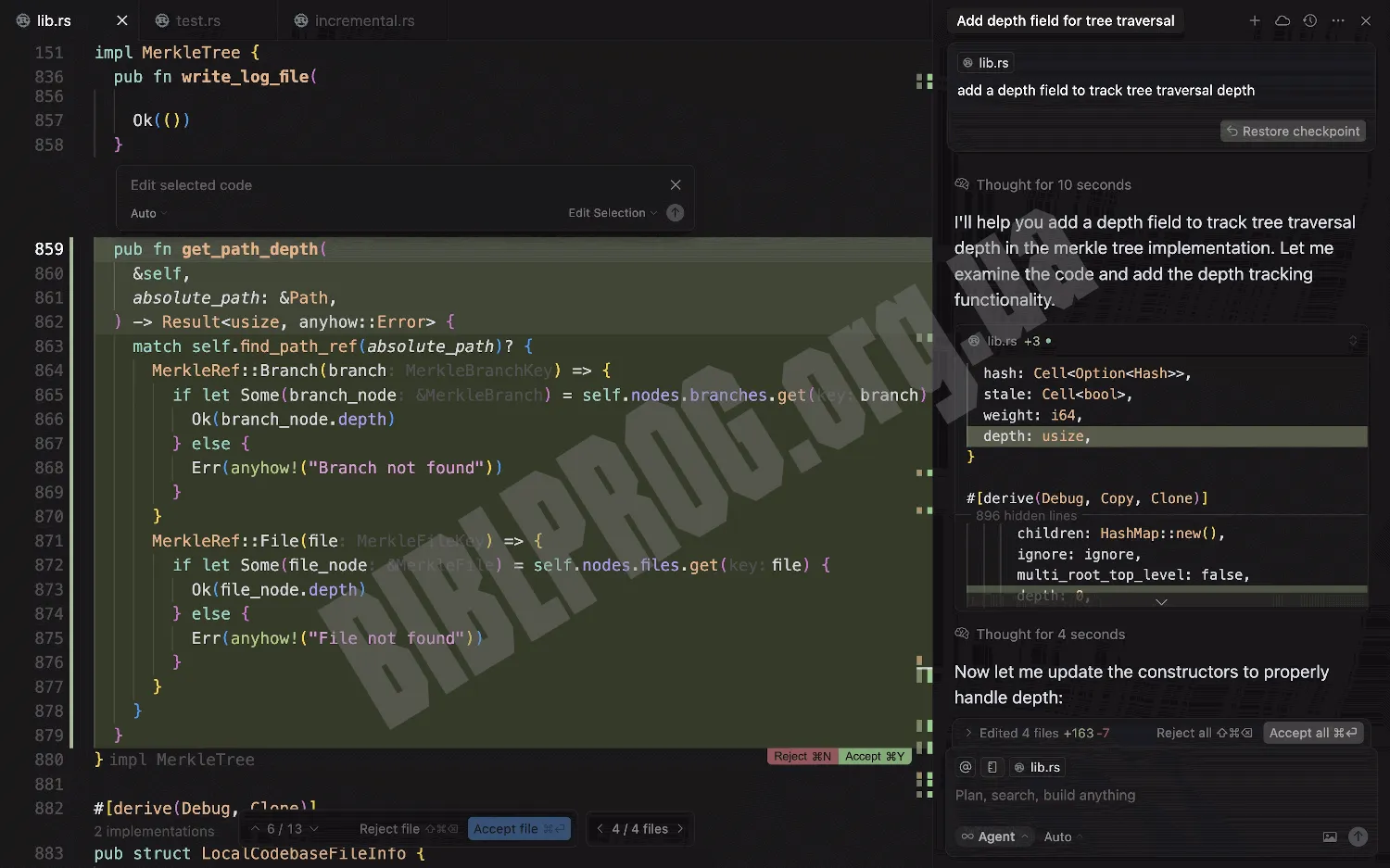Viewport: 1390px width, 868px height.
Task: Select the lib.rs editor tab
Action: coord(54,20)
